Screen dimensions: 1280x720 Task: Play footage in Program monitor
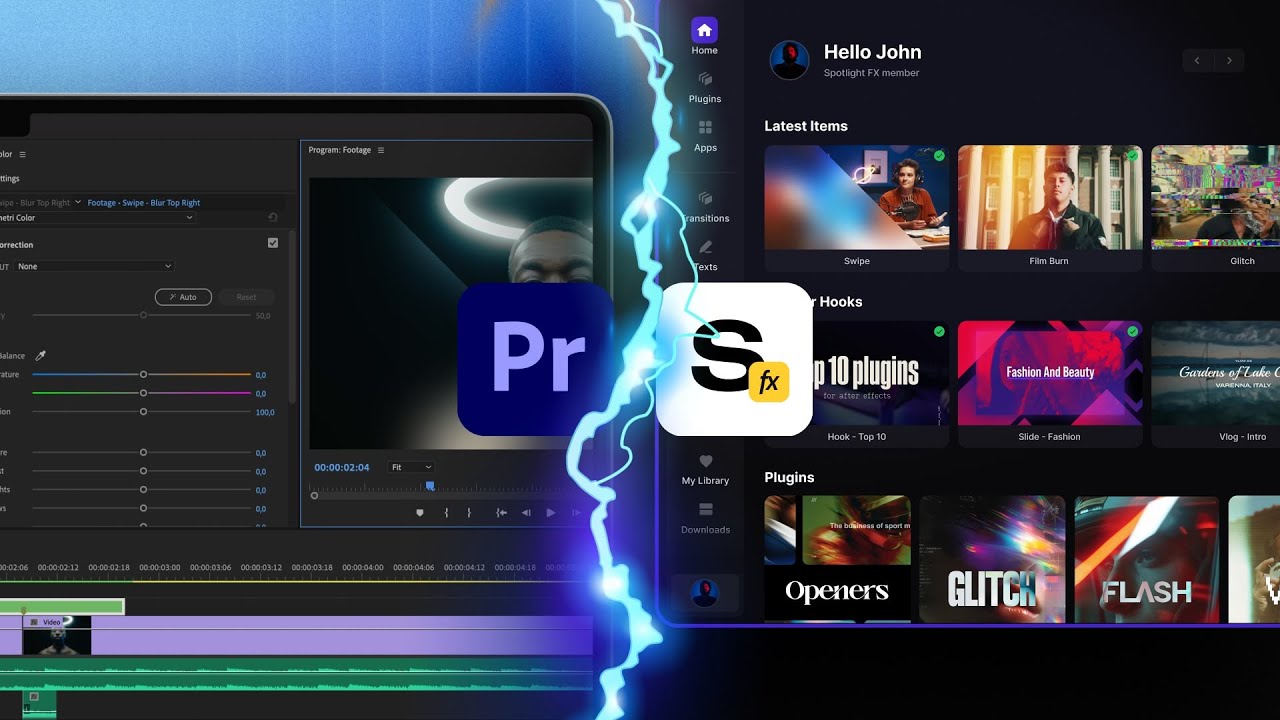pyautogui.click(x=550, y=513)
